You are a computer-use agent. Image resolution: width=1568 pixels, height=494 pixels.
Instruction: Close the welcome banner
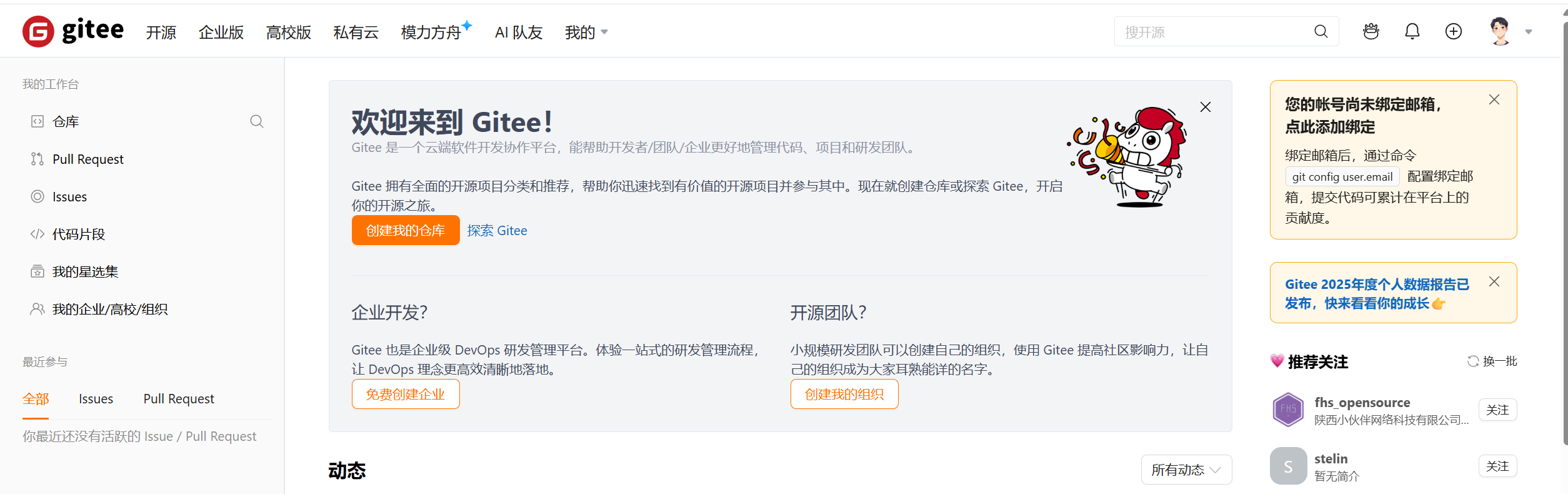tap(1206, 107)
